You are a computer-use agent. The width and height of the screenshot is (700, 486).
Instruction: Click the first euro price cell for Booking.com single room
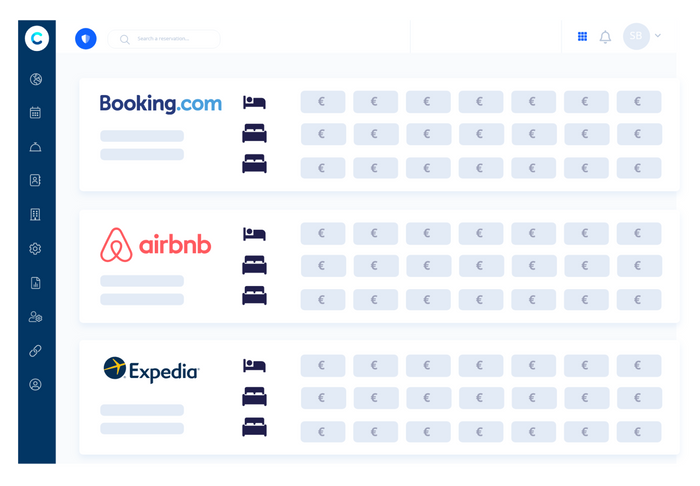coord(322,102)
